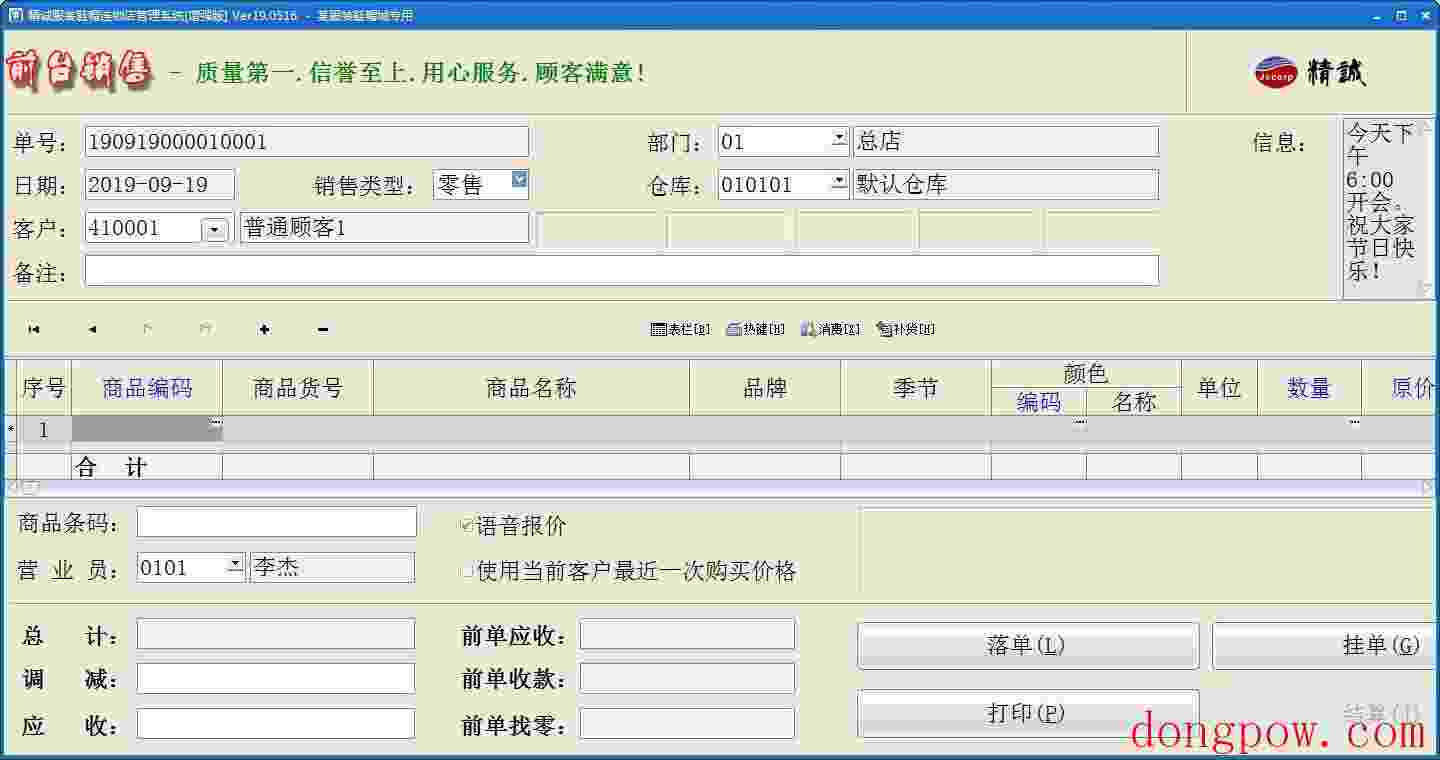Click the 前单应收 field
The height and width of the screenshot is (760, 1440).
point(687,633)
